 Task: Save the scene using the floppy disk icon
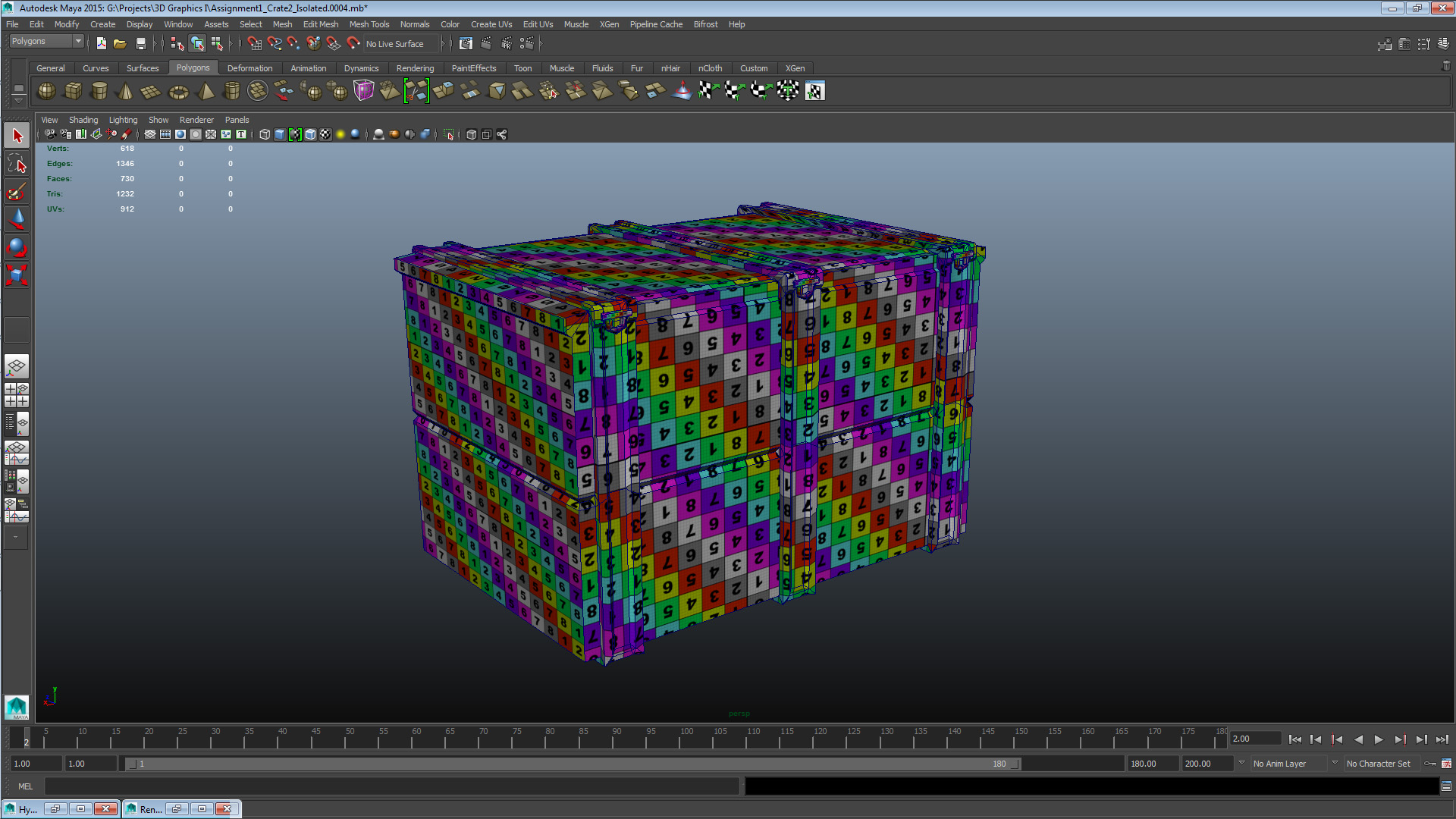point(141,43)
